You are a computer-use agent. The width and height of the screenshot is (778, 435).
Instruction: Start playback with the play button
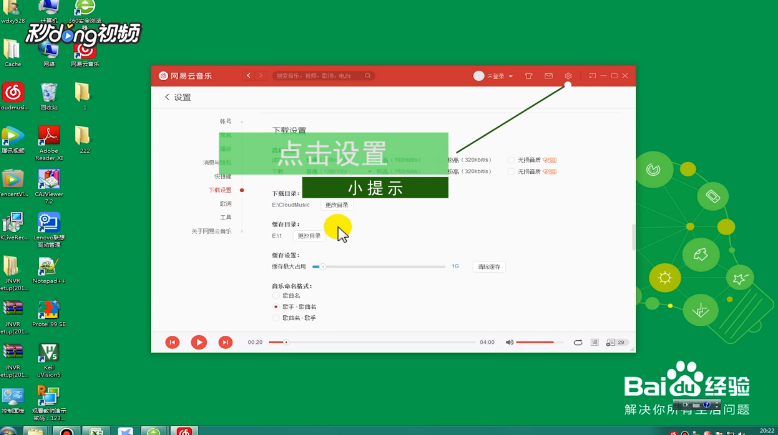(199, 342)
